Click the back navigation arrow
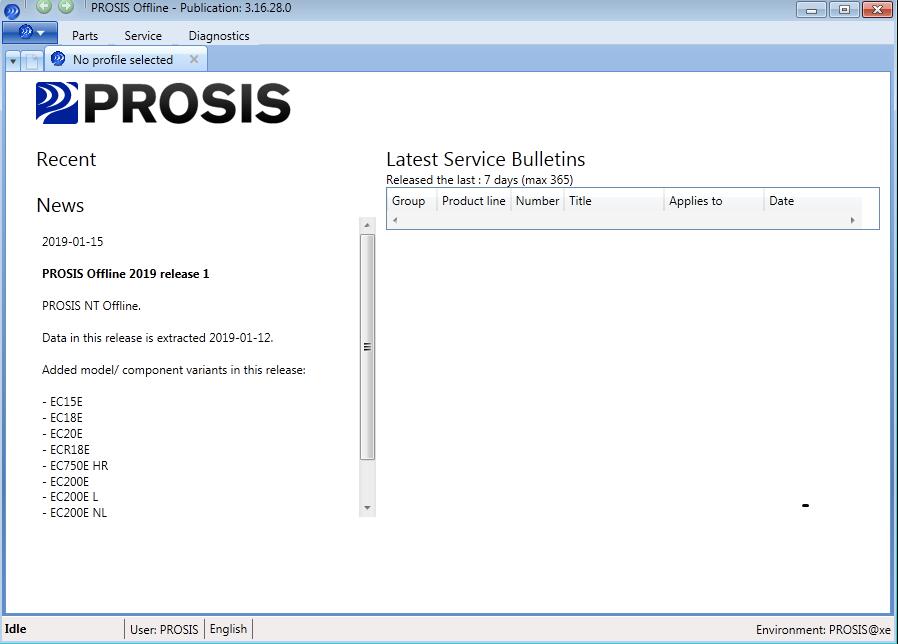This screenshot has width=898, height=644. [44, 6]
